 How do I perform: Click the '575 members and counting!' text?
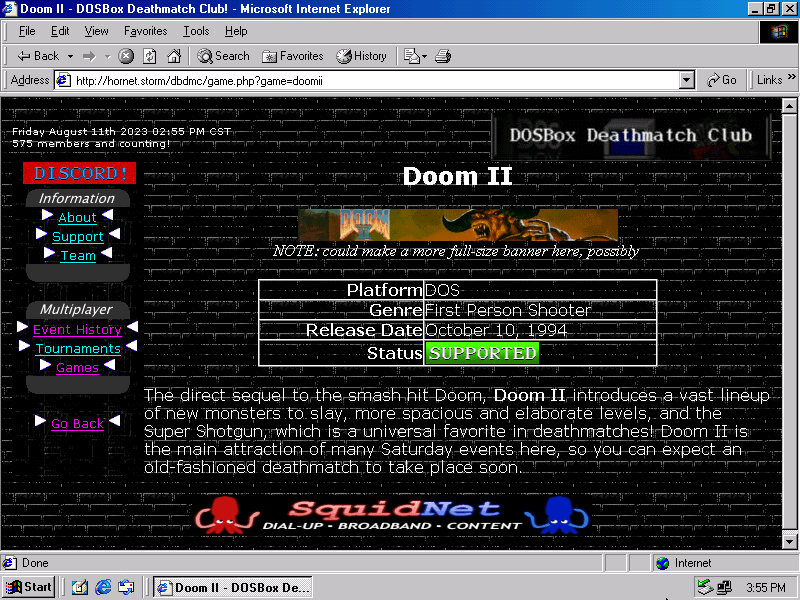click(x=91, y=143)
